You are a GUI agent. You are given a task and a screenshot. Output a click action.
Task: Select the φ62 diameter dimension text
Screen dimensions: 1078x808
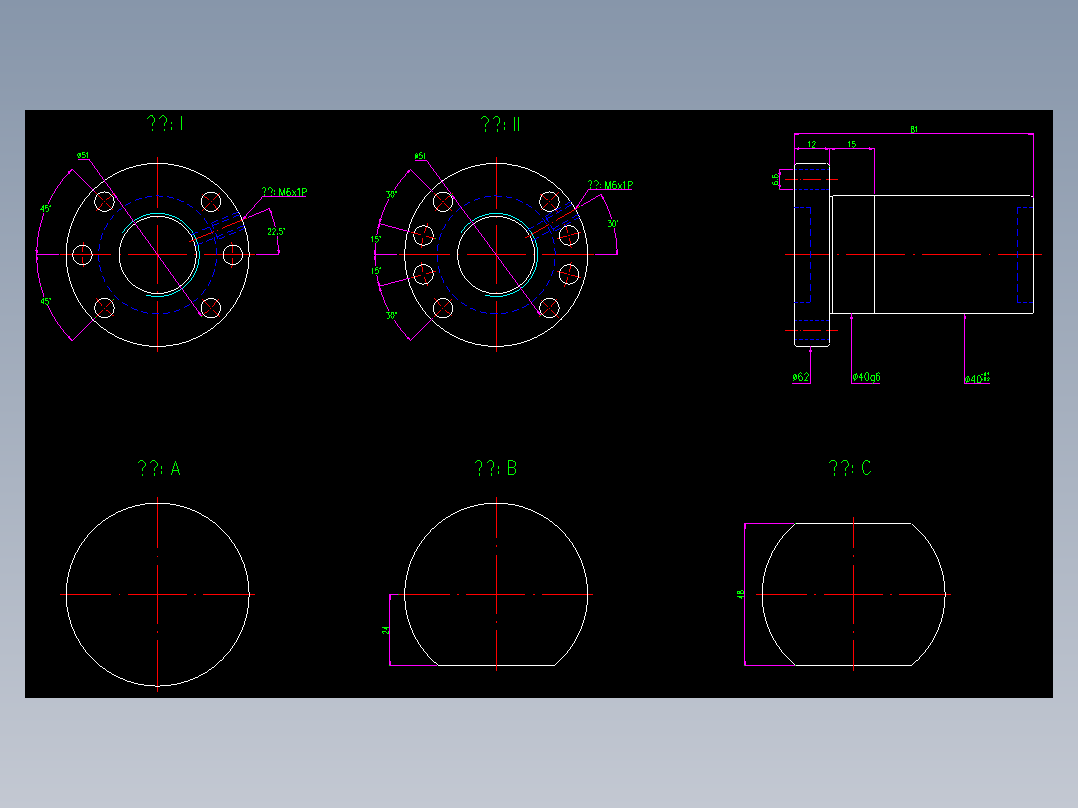pyautogui.click(x=800, y=377)
